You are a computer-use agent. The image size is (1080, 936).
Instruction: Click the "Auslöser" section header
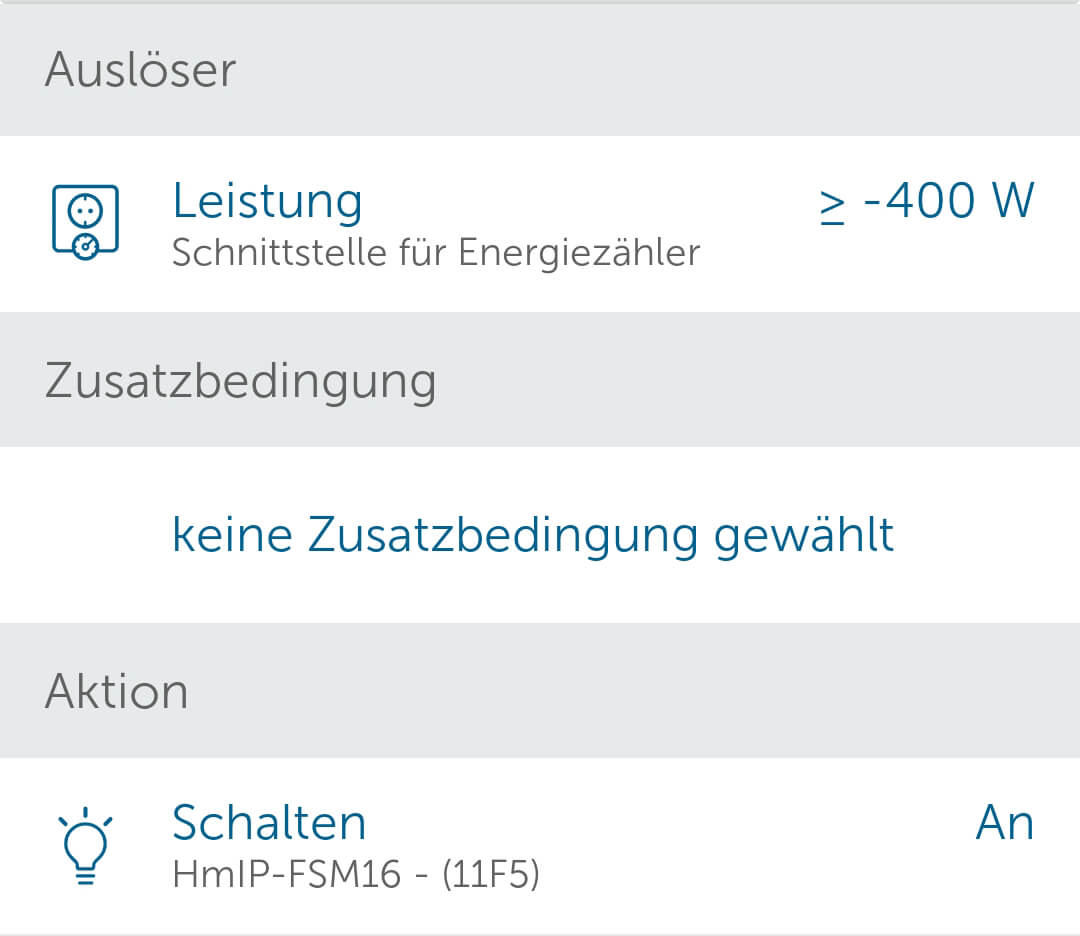coord(140,70)
